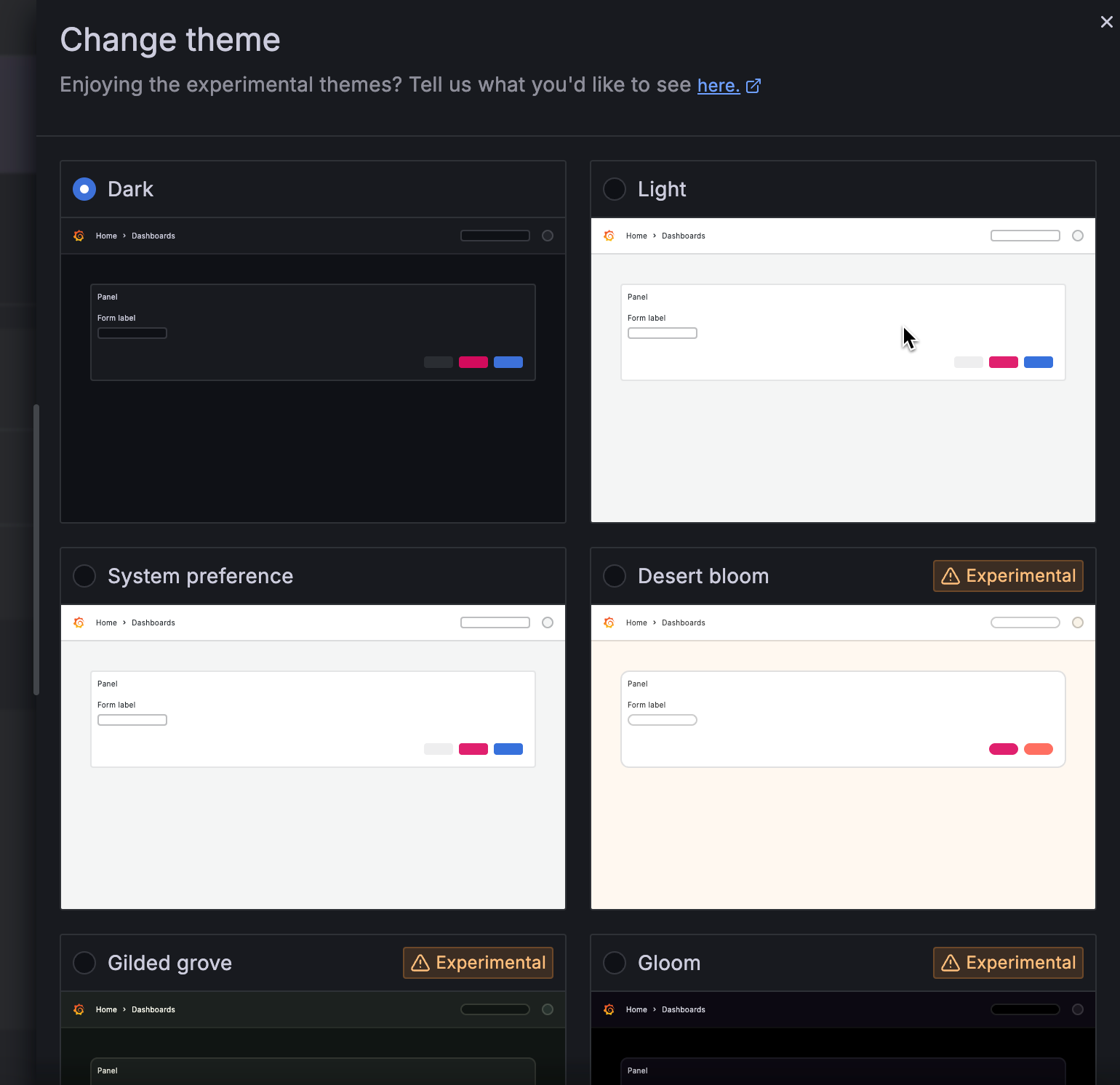Click the pink button swatch in the Dark panel
Viewport: 1120px width, 1085px height.
473,362
